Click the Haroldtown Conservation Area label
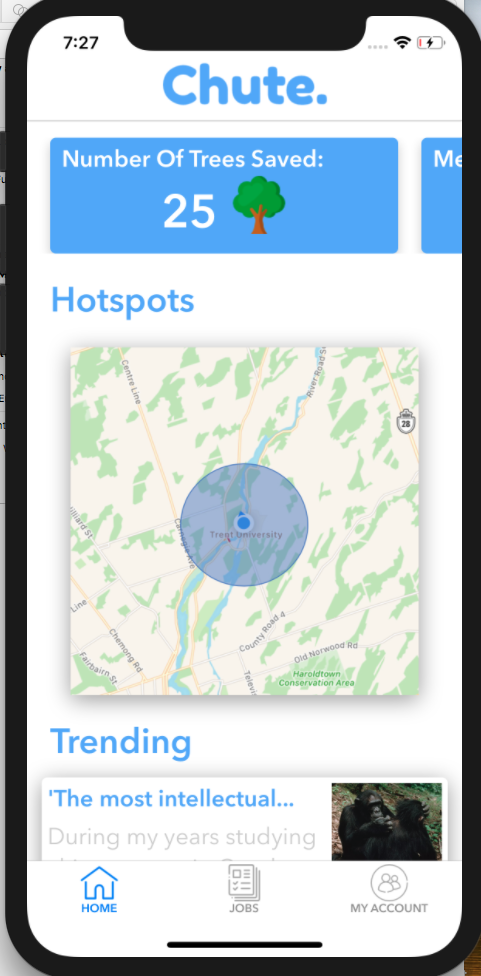481x976 pixels. (317, 678)
